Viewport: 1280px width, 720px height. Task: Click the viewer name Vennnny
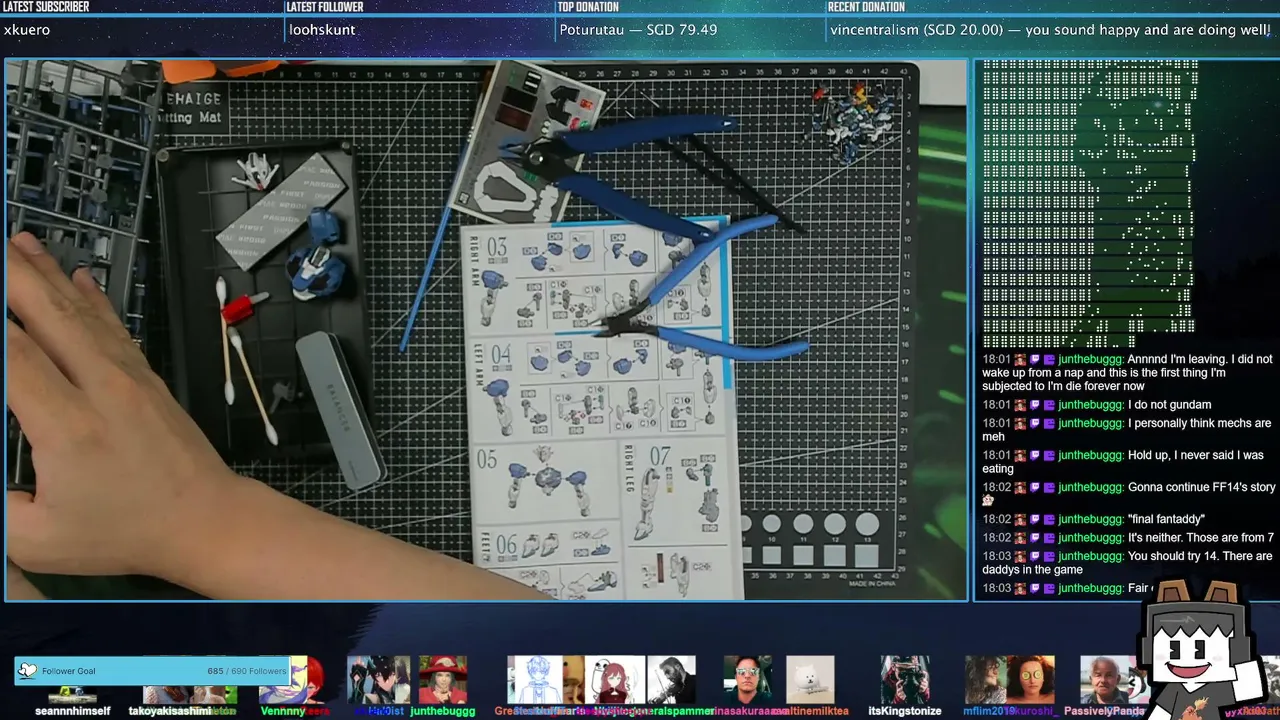click(281, 711)
